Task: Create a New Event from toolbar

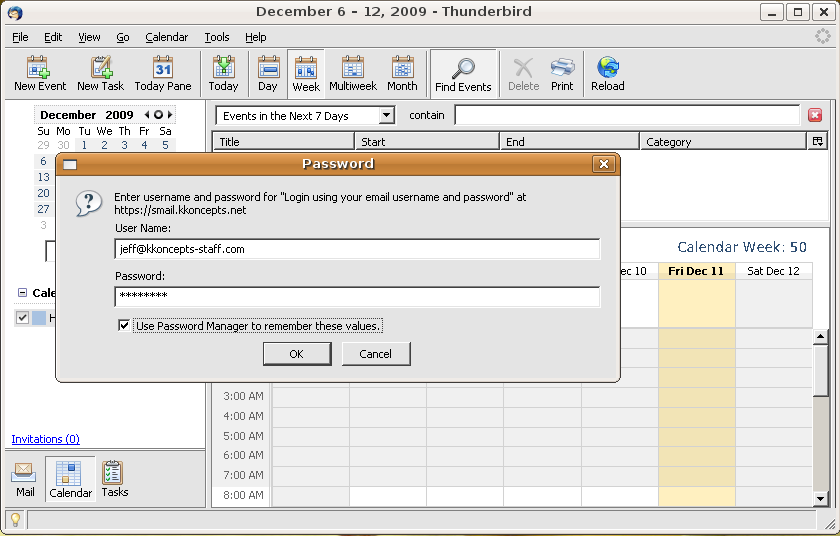Action: [x=40, y=74]
